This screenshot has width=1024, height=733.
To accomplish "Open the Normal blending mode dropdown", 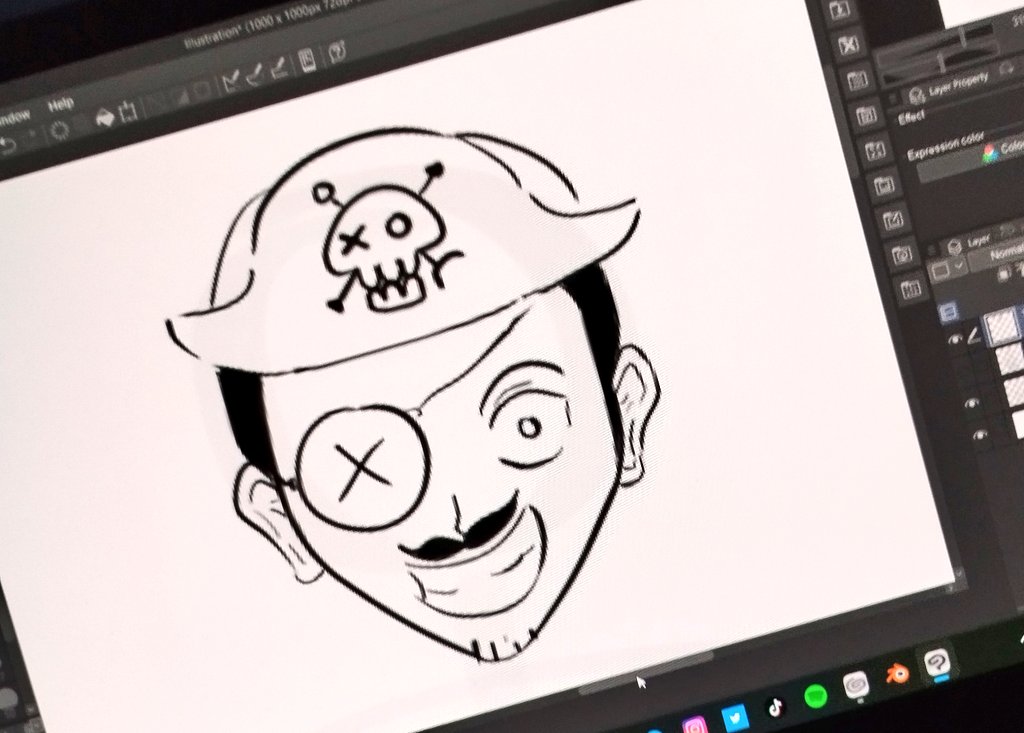I will click(x=997, y=255).
